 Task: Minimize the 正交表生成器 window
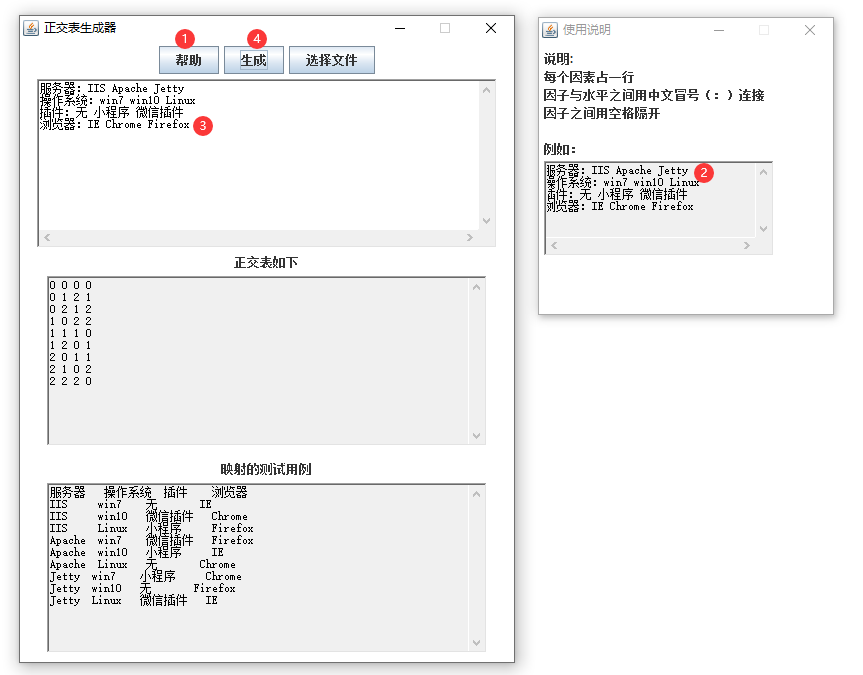click(x=400, y=28)
